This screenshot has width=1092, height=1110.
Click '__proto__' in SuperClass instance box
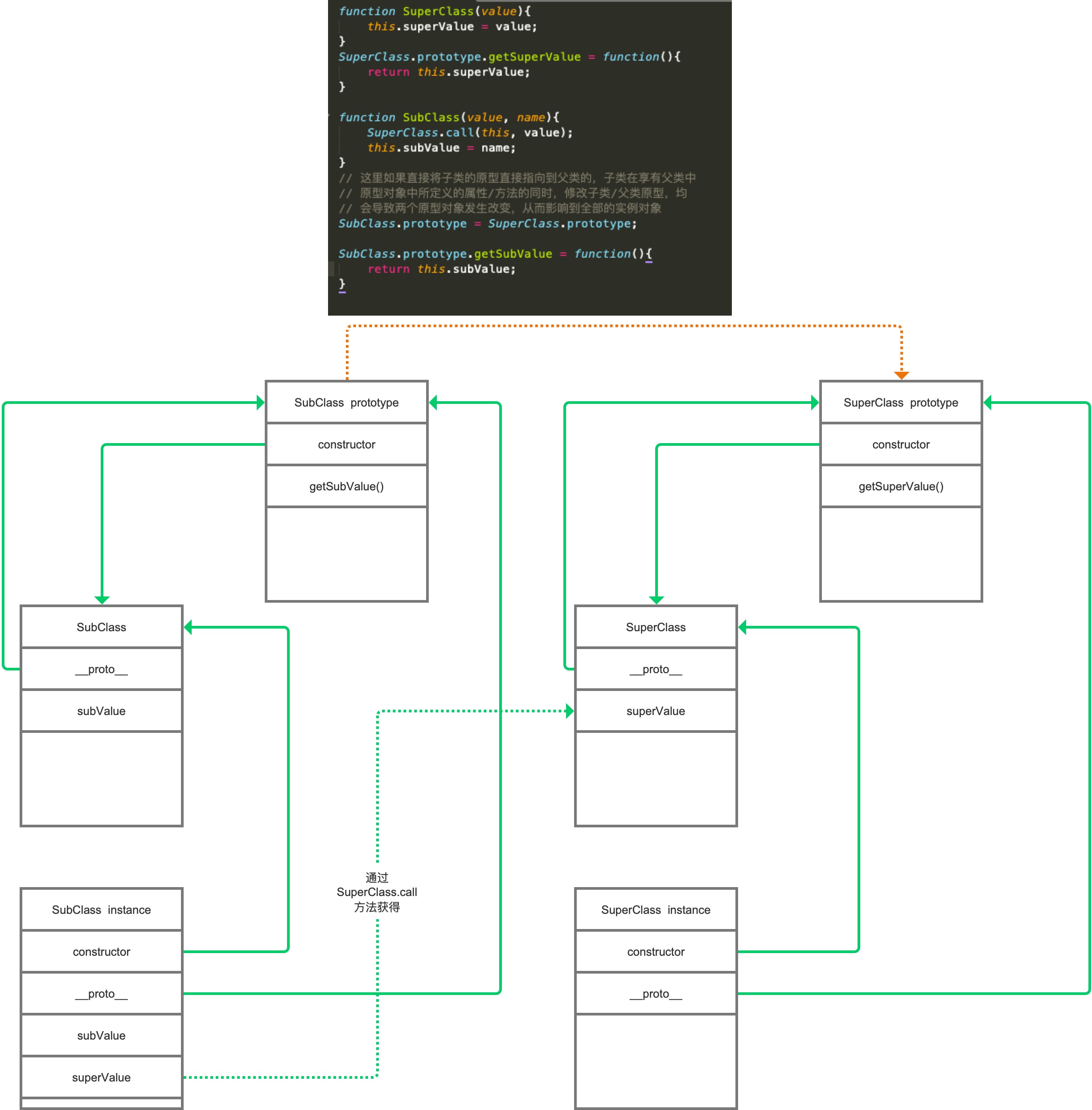tap(656, 993)
